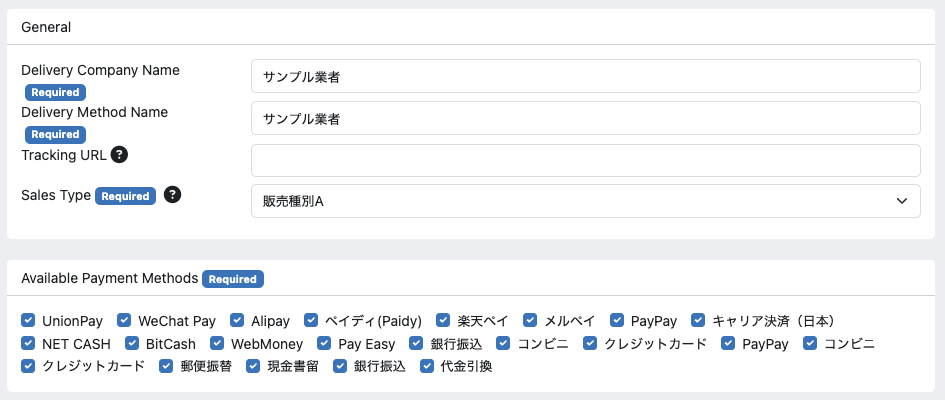Click the chevron arrow in 販売種別A selector
945x400 pixels.
(x=902, y=201)
